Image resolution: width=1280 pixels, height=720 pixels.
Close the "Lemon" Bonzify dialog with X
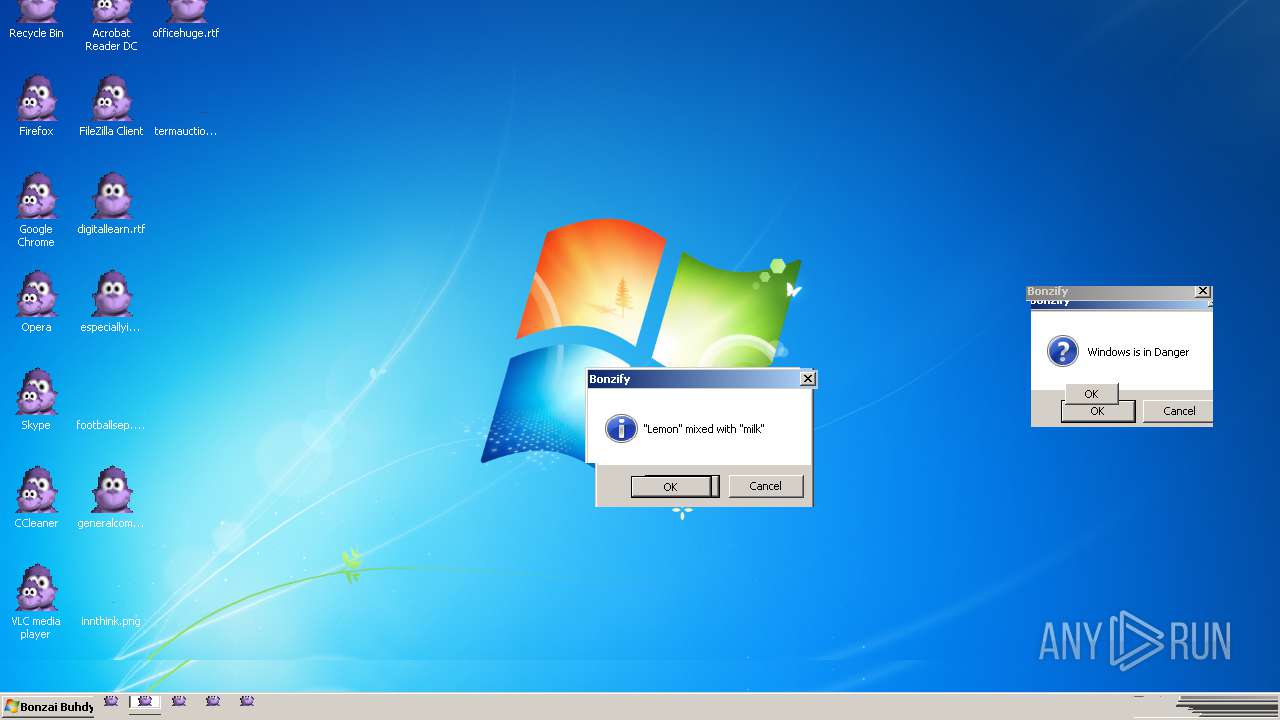tap(808, 379)
